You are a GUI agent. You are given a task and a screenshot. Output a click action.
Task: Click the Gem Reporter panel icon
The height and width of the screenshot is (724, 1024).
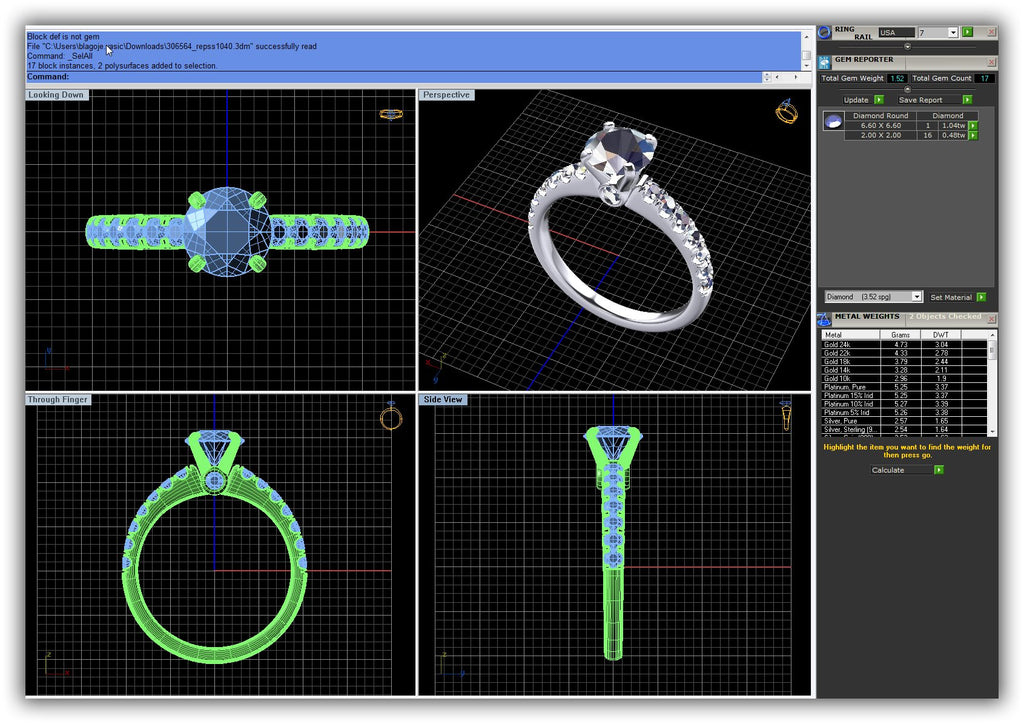point(826,61)
